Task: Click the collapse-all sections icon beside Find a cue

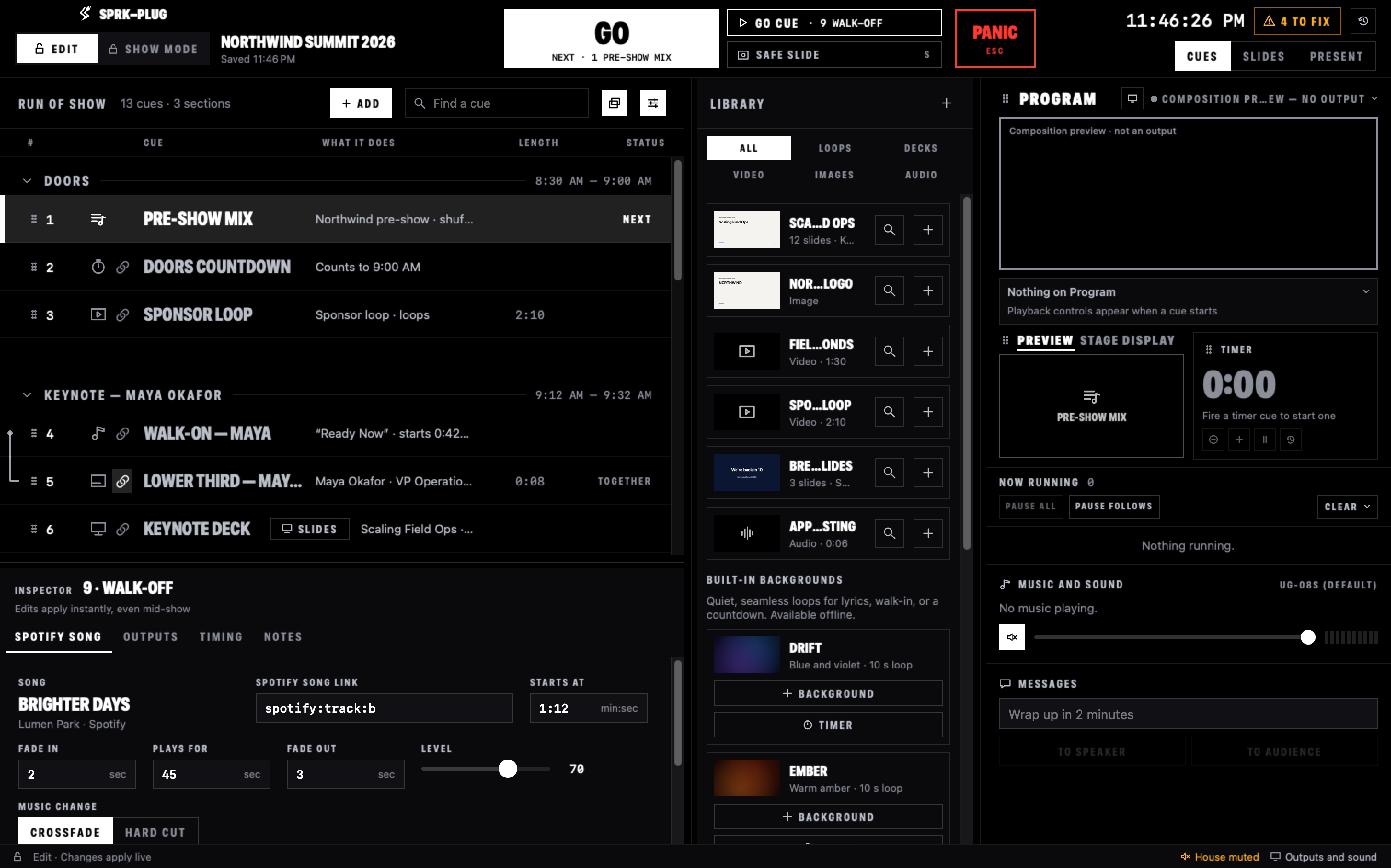Action: point(614,103)
